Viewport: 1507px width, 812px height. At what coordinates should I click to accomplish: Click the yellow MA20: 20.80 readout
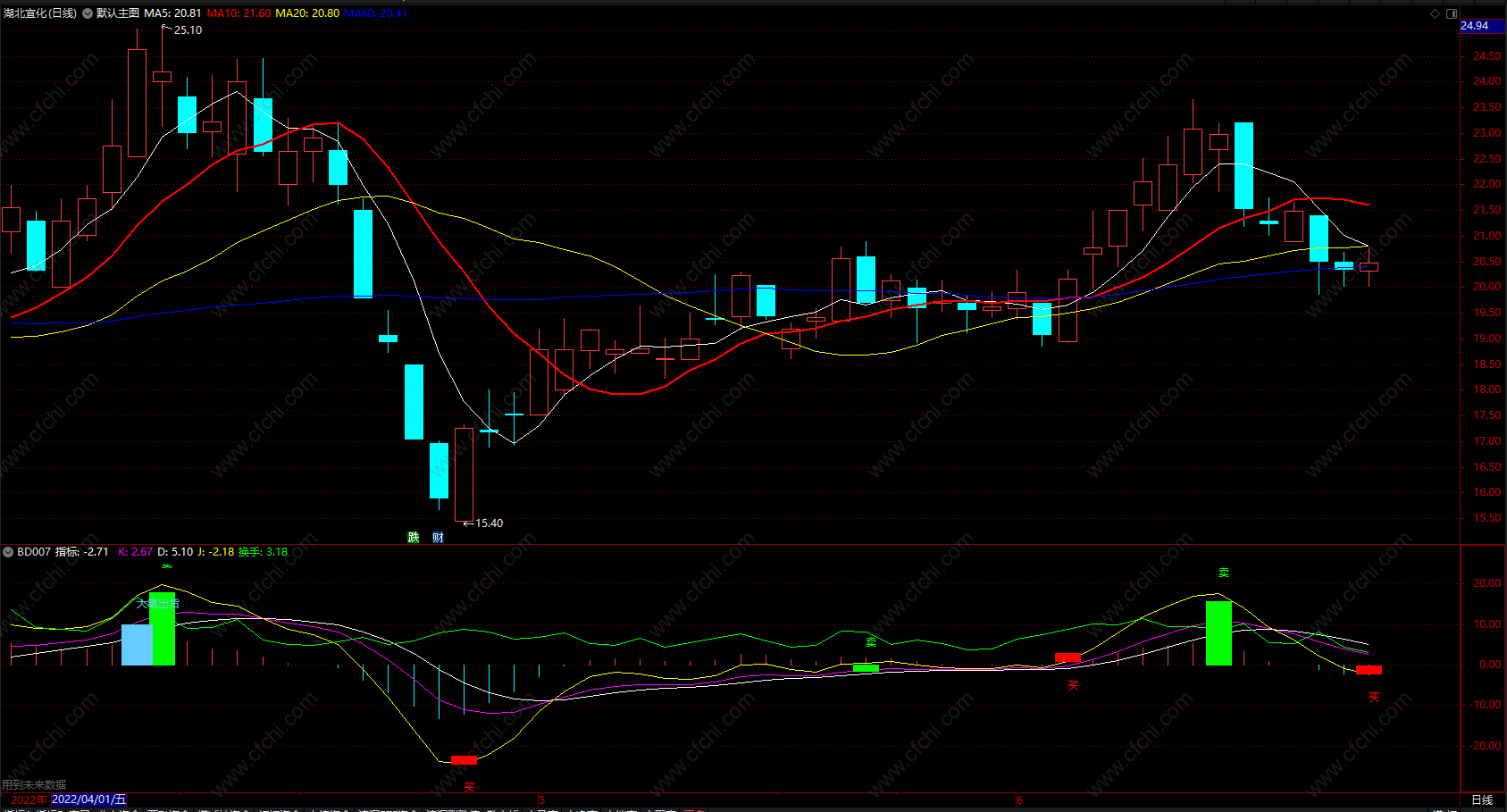click(307, 13)
